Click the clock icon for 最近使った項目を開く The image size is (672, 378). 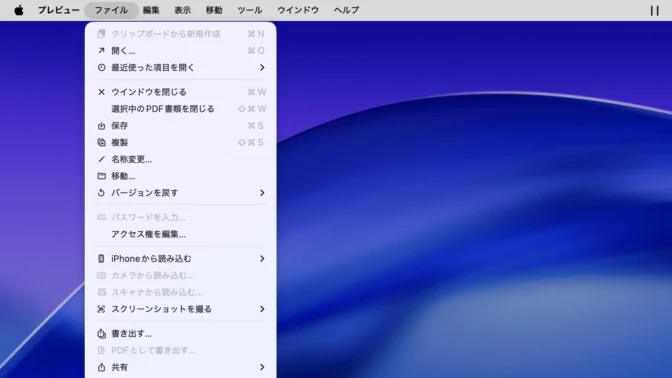(101, 67)
